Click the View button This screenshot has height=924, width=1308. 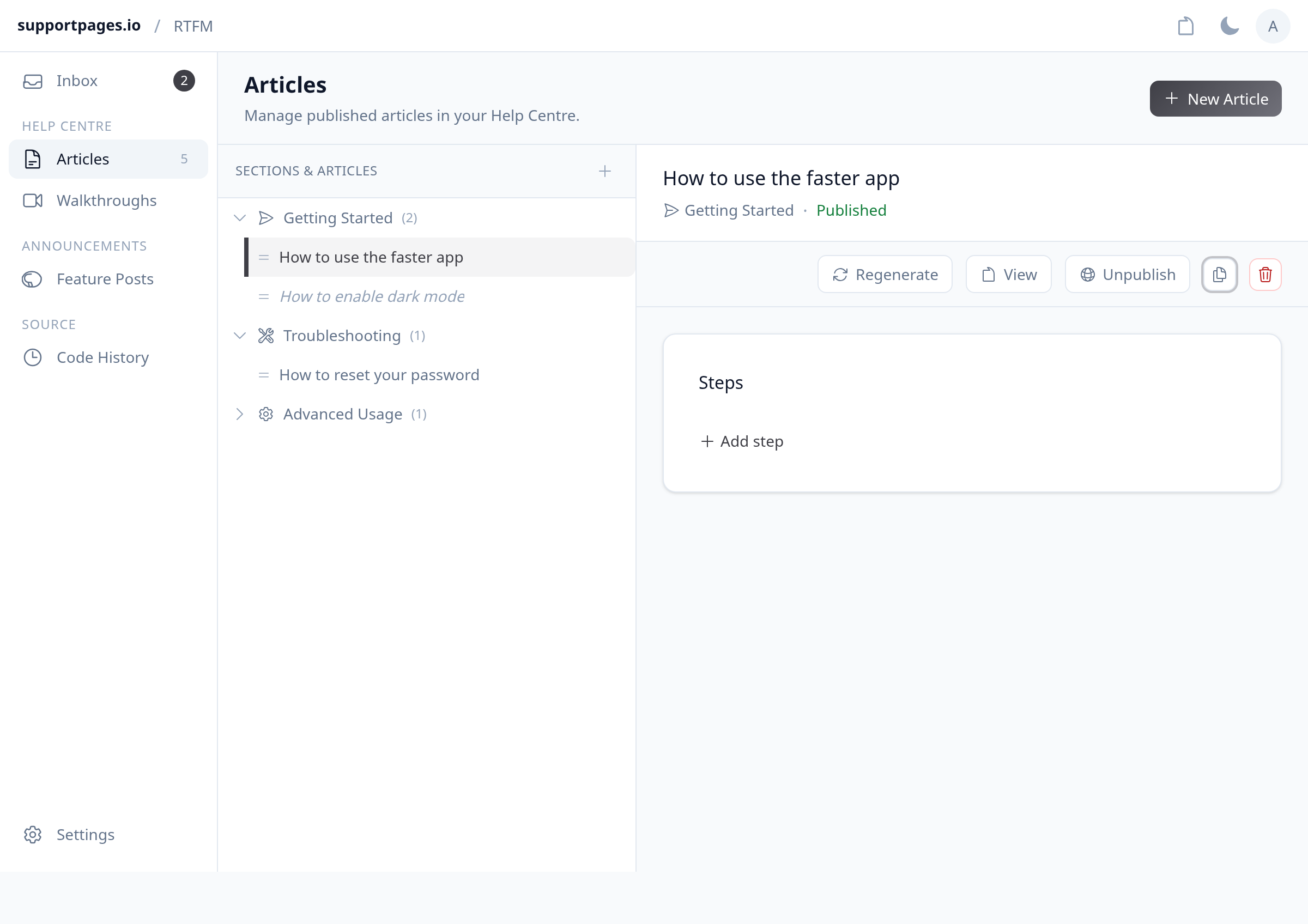coord(1008,275)
